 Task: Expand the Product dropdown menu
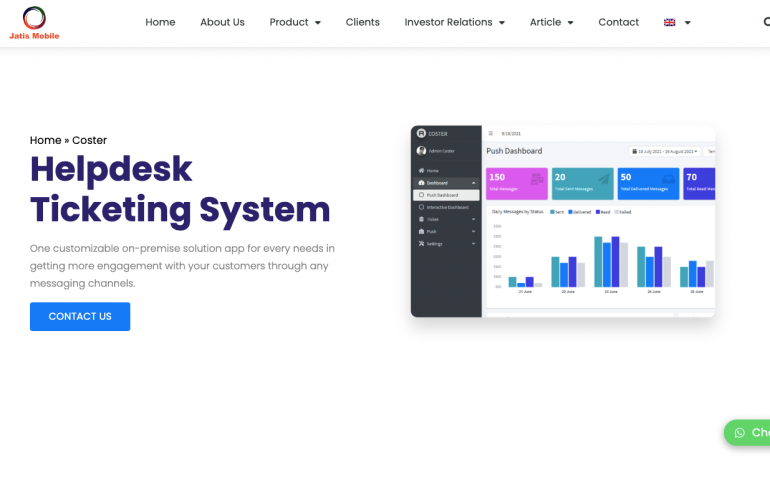click(x=295, y=22)
